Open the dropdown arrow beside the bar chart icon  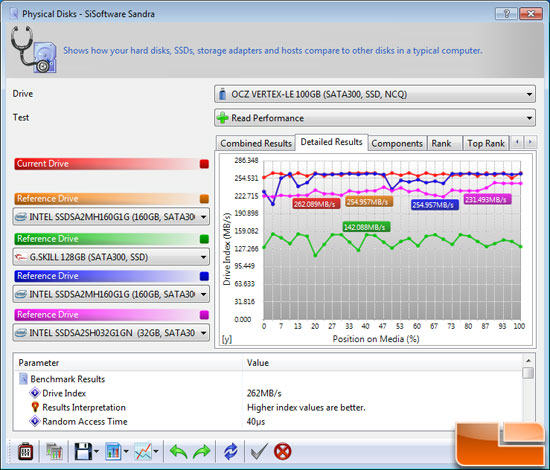(126, 452)
